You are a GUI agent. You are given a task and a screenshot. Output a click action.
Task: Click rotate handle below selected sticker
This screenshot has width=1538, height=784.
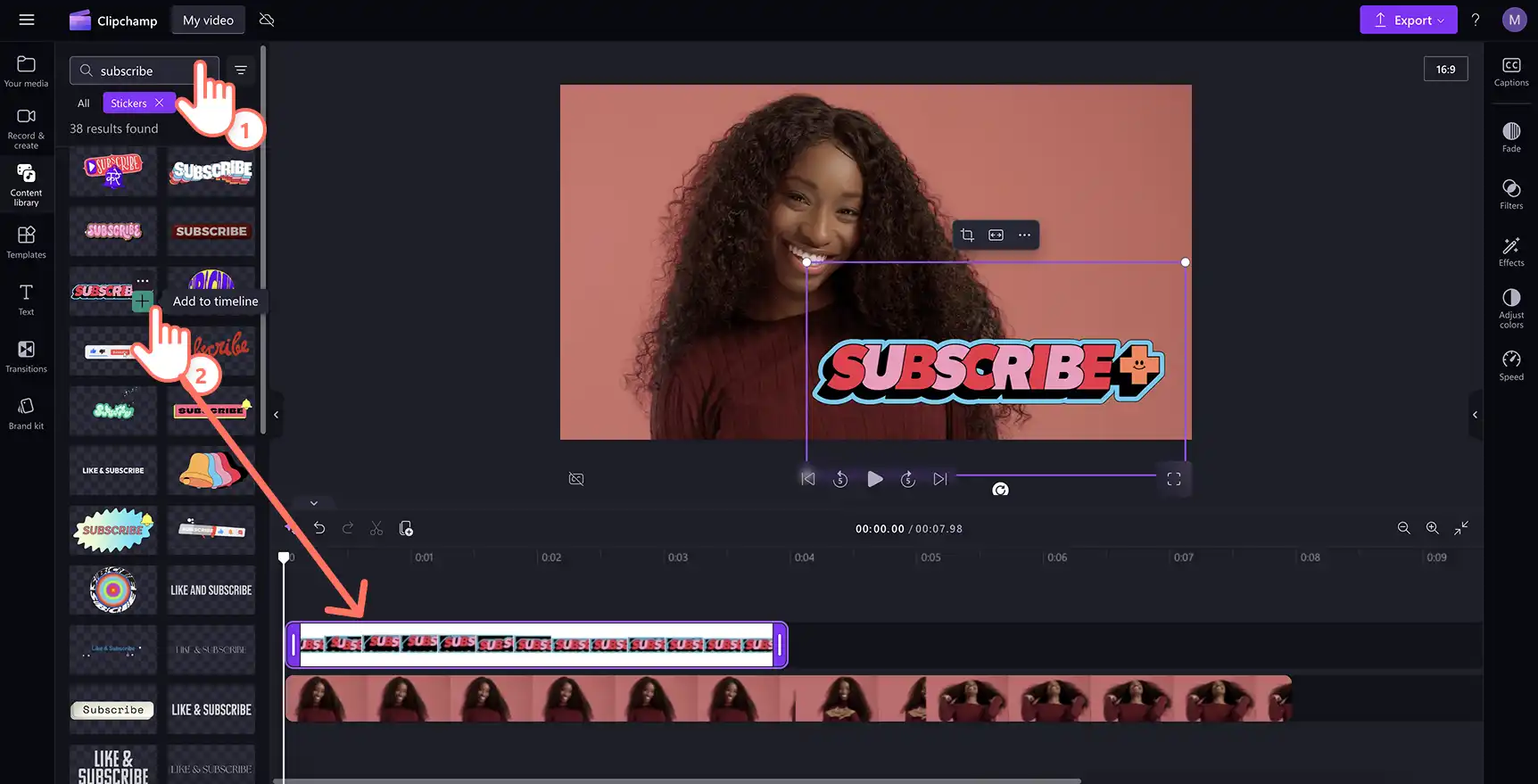click(x=1000, y=490)
